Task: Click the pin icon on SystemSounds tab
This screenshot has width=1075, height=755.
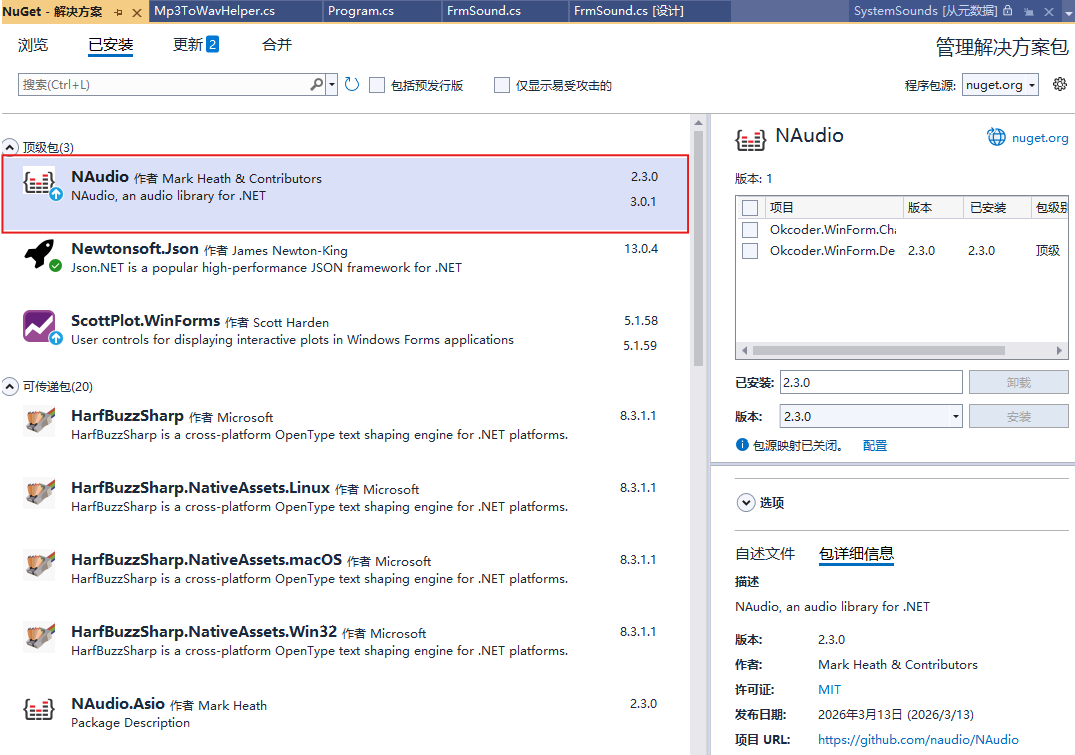Action: click(x=1029, y=12)
